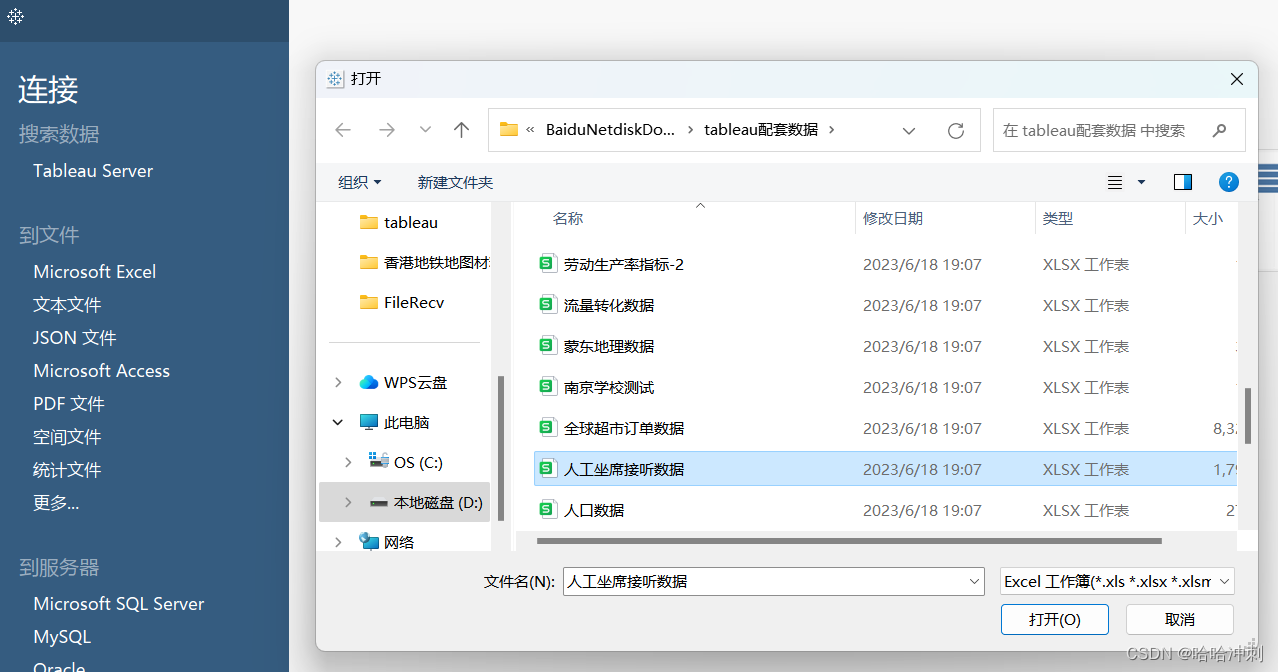Viewport: 1278px width, 672px height.
Task: Click the file list vertical scrollbar
Action: 1247,418
